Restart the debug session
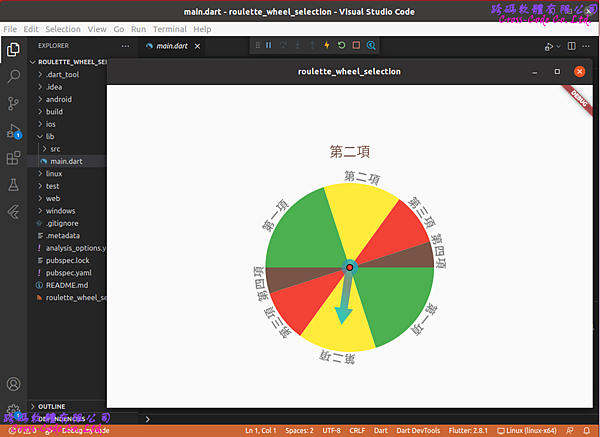Image resolution: width=600 pixels, height=437 pixels. pyautogui.click(x=341, y=46)
